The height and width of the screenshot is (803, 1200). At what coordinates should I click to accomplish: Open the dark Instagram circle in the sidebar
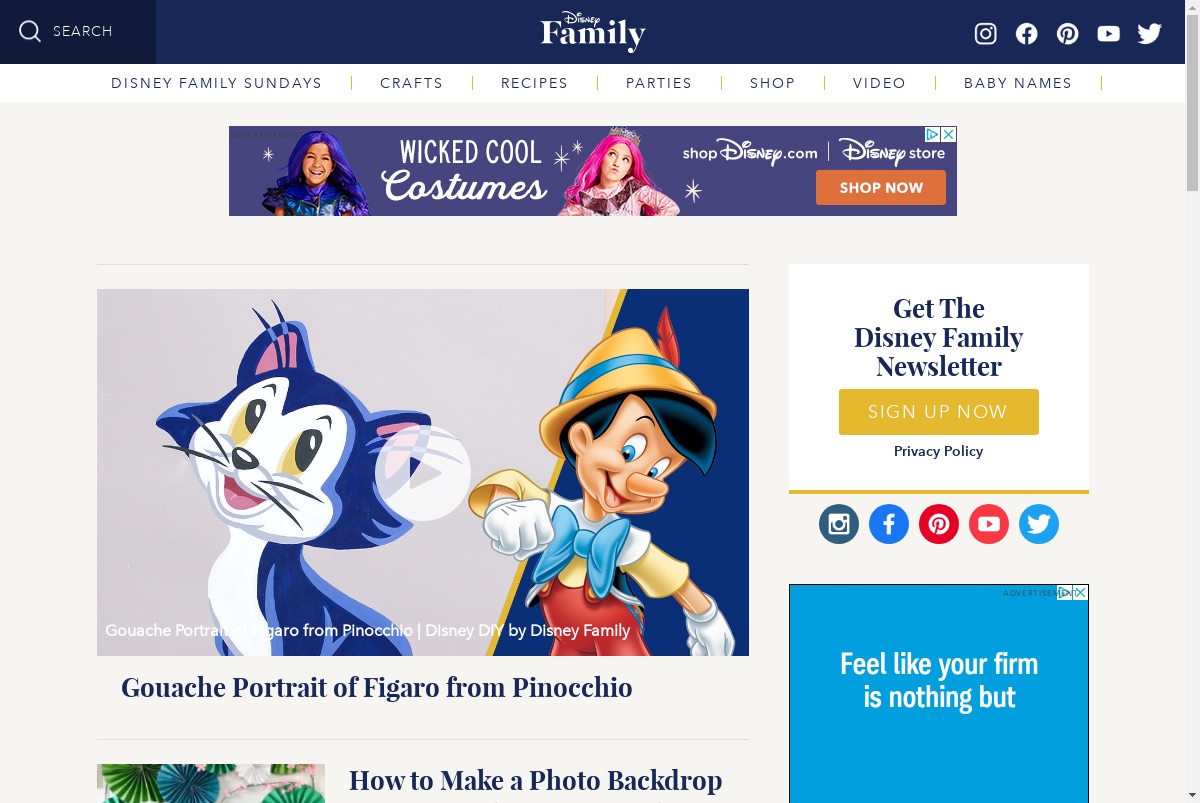click(x=839, y=524)
